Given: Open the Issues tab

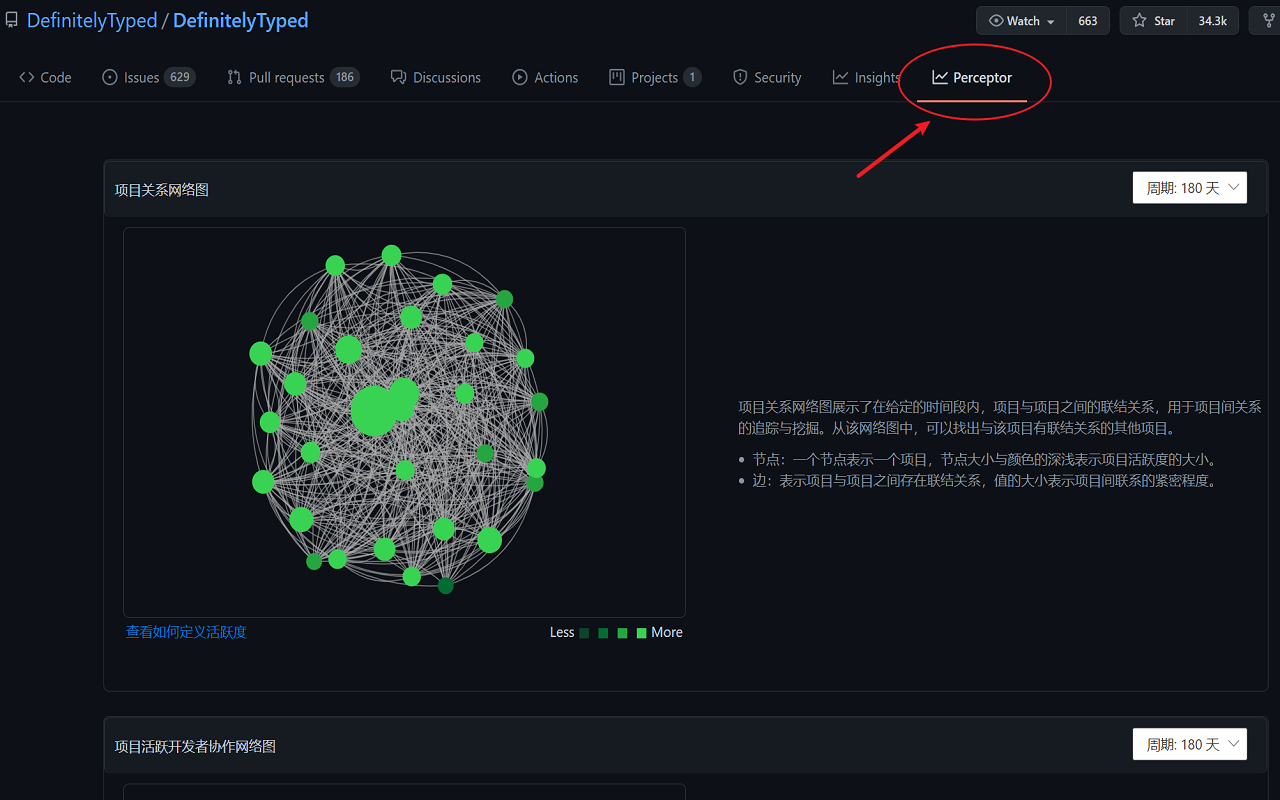Looking at the screenshot, I should [148, 77].
